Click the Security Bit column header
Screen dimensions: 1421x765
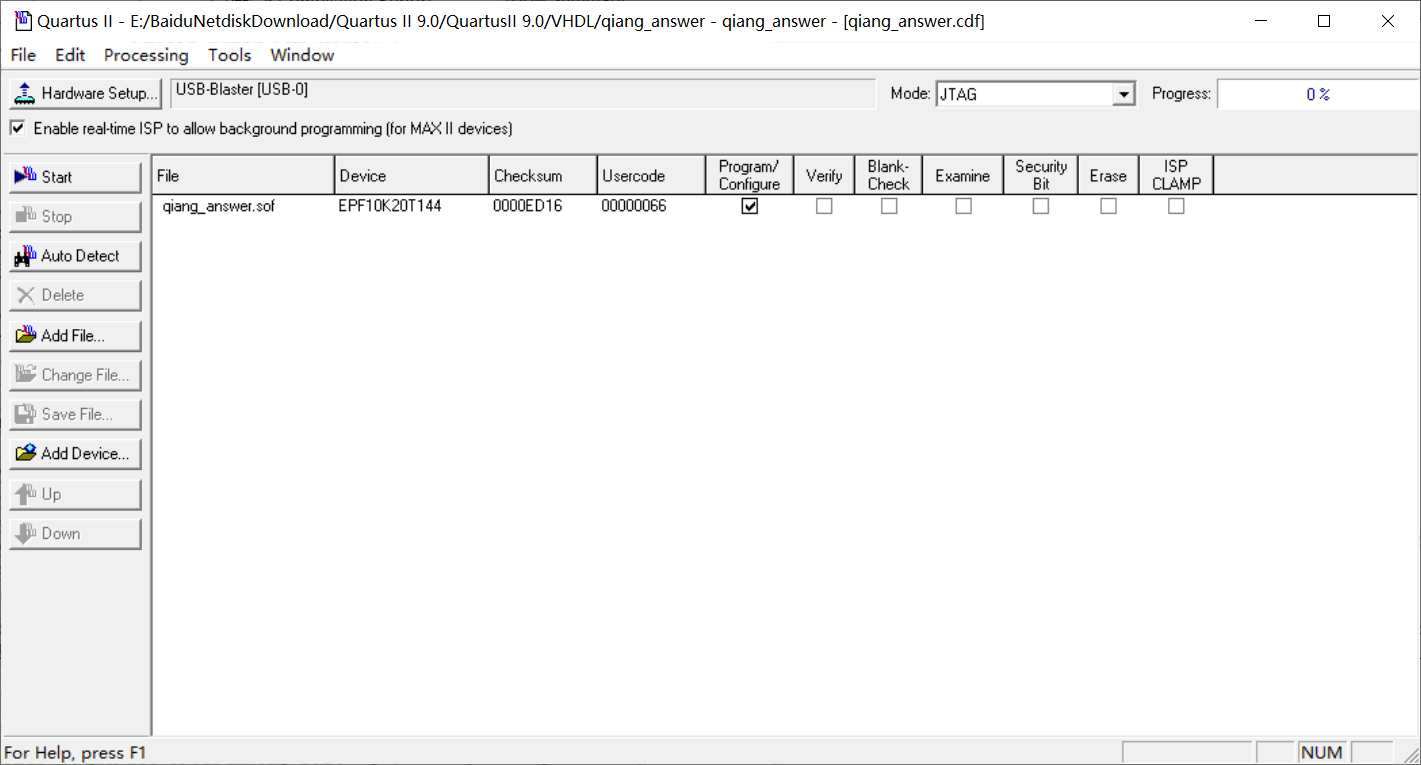click(x=1041, y=175)
